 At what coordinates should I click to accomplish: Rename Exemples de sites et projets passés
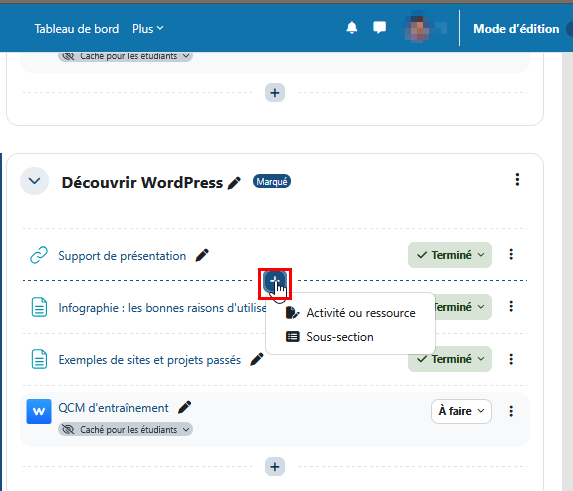[x=257, y=359]
